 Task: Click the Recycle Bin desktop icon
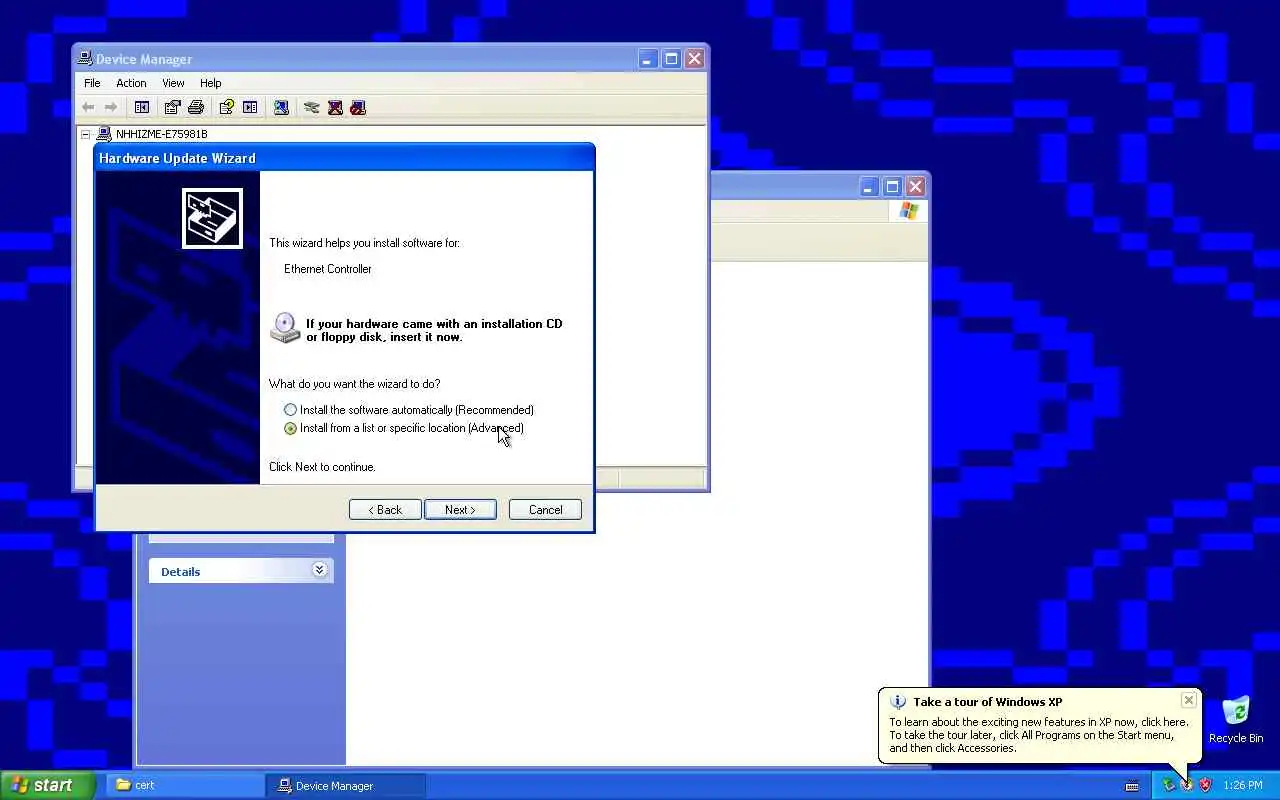[x=1236, y=712]
